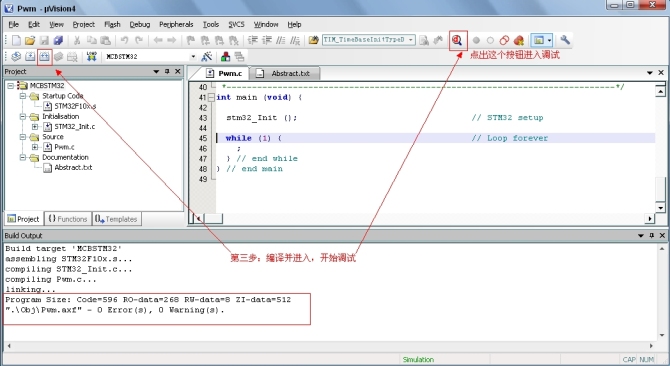
Task: Toggle a bookmark on the current line
Action: coord(191,40)
